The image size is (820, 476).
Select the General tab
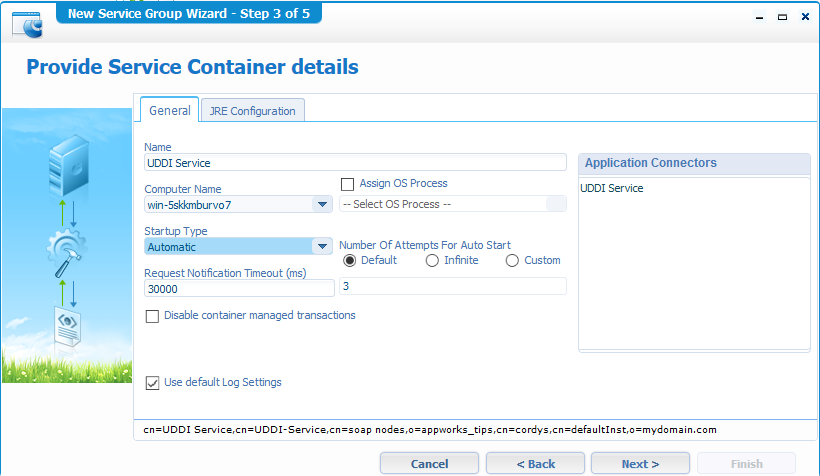169,111
